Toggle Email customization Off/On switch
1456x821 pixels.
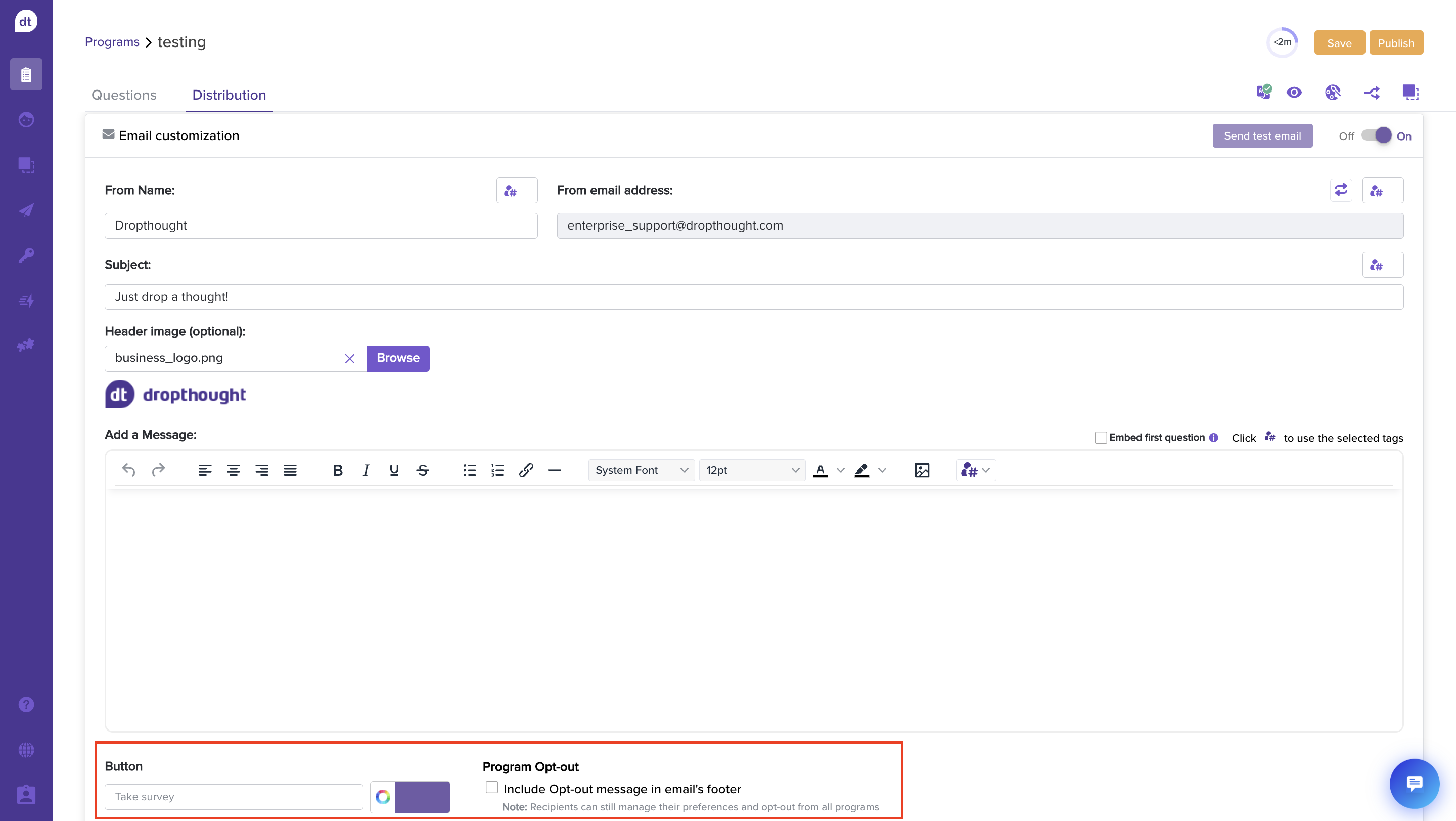pos(1376,135)
